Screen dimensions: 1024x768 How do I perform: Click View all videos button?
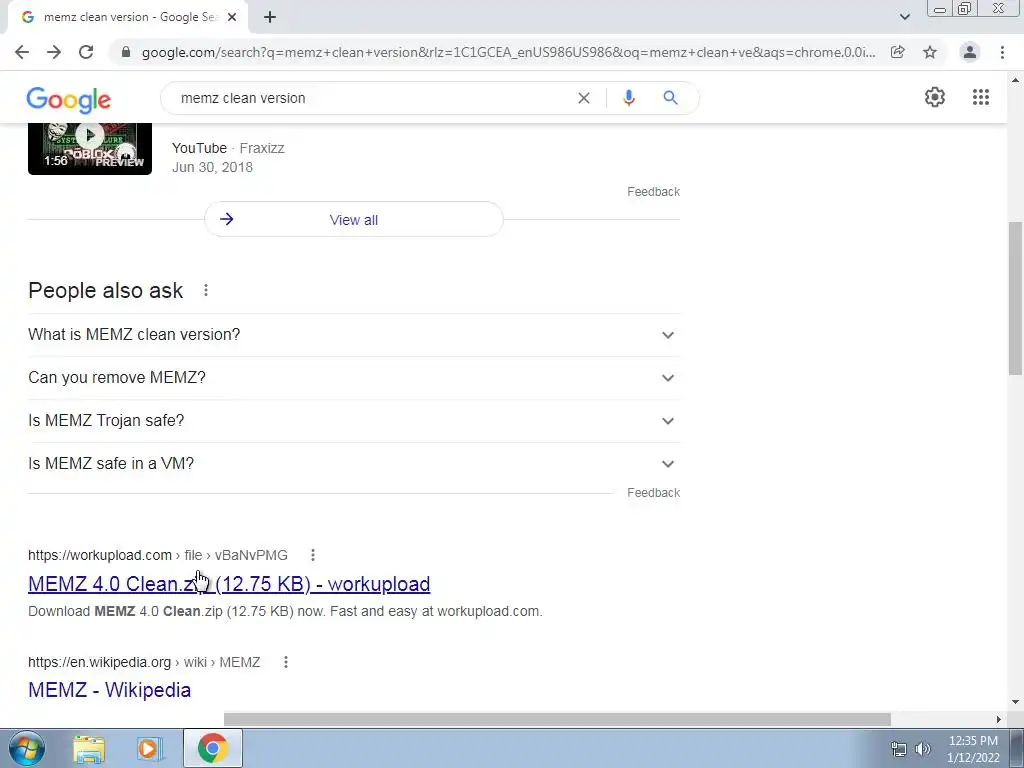click(354, 219)
